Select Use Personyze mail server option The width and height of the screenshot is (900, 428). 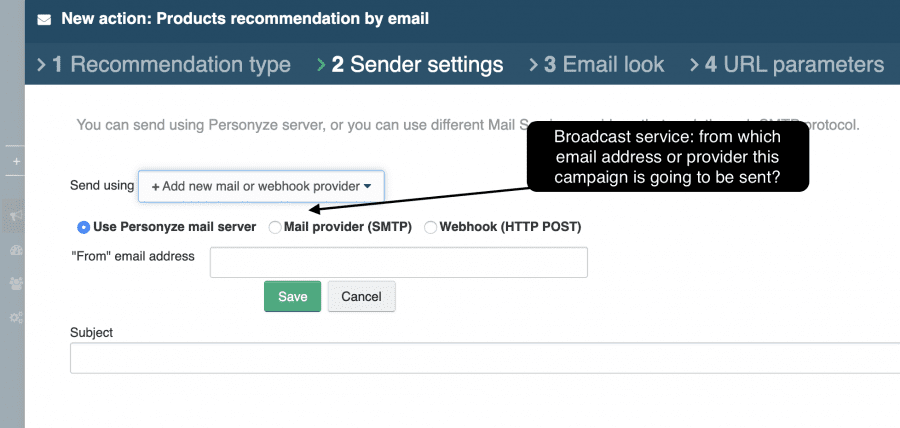[84, 227]
